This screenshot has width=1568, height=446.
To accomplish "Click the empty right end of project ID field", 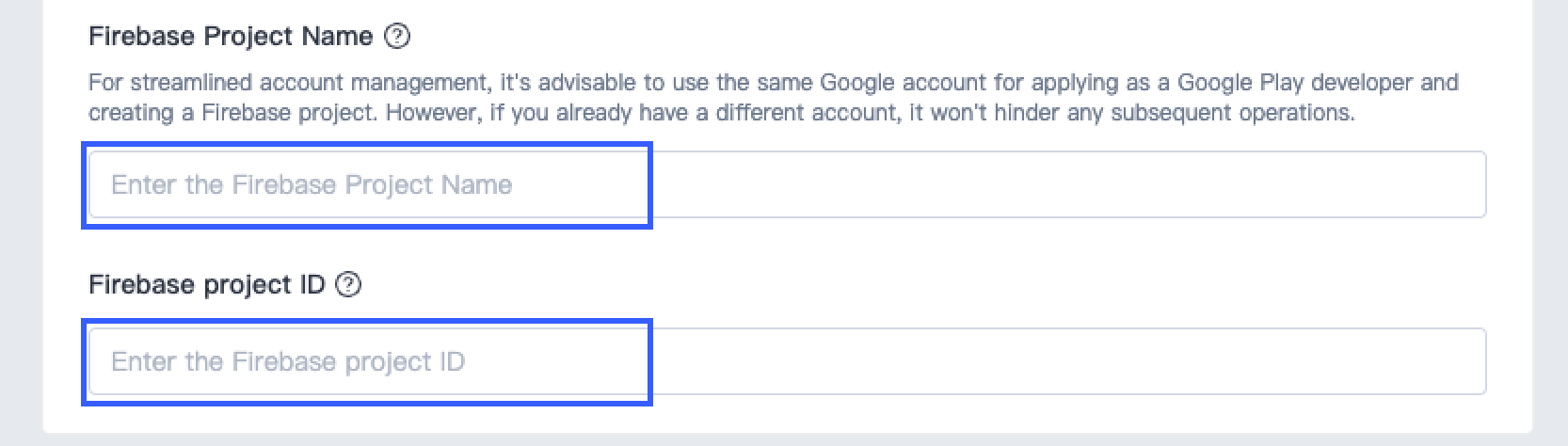I will pos(1318,361).
